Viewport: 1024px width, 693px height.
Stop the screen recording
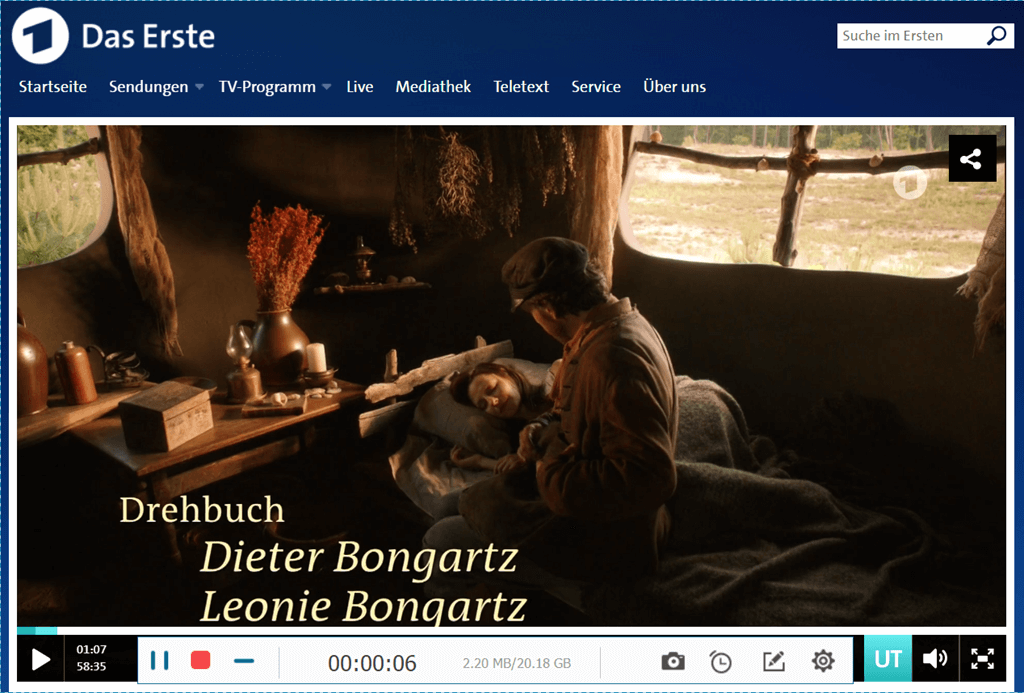[200, 660]
